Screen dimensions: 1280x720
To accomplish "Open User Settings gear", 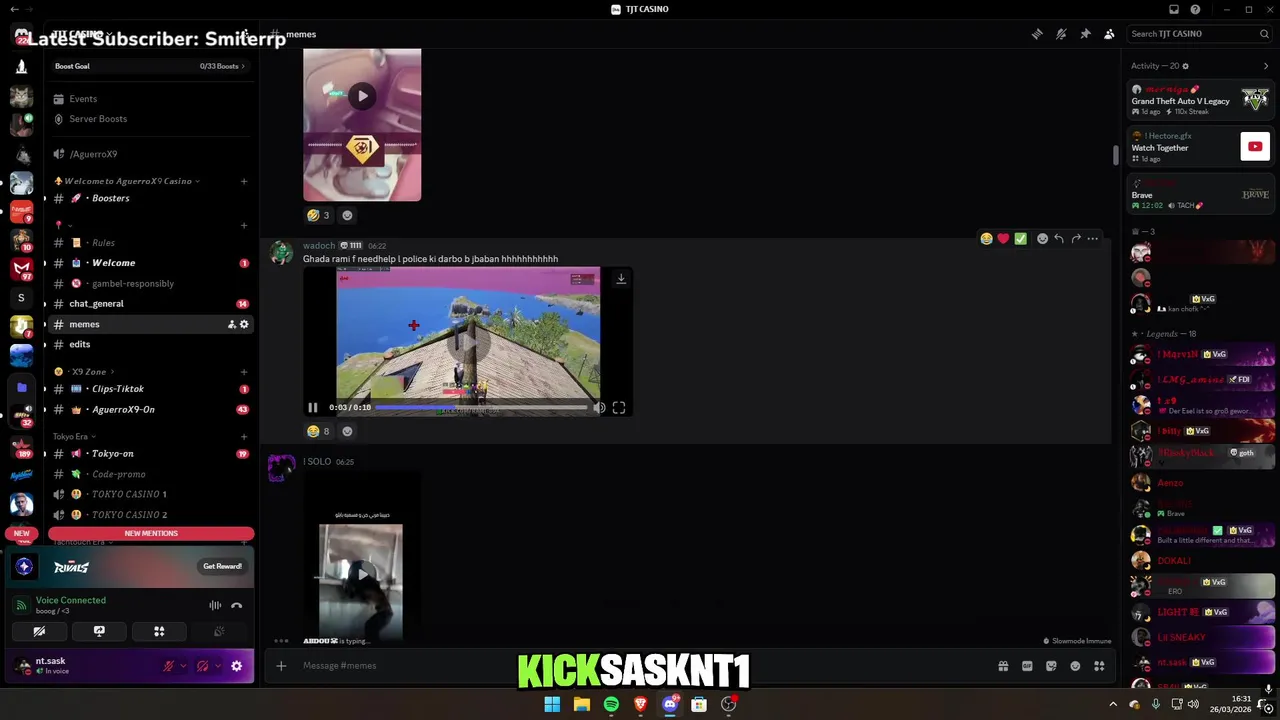I will coord(237,666).
